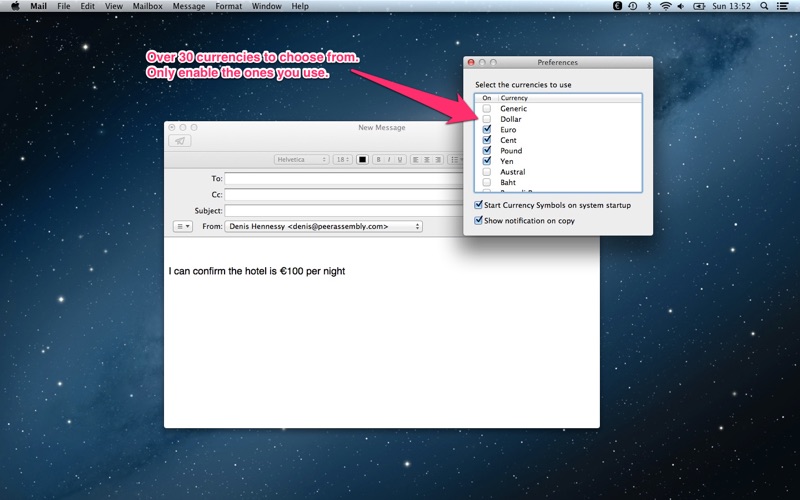
Task: Toggle italic formatting in New Message
Action: 389,160
